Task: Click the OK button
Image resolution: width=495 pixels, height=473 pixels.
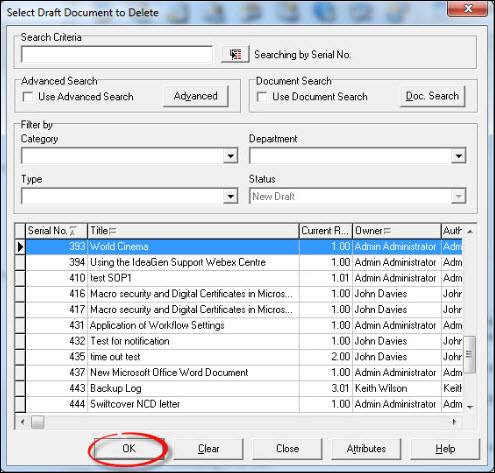Action: click(x=129, y=449)
